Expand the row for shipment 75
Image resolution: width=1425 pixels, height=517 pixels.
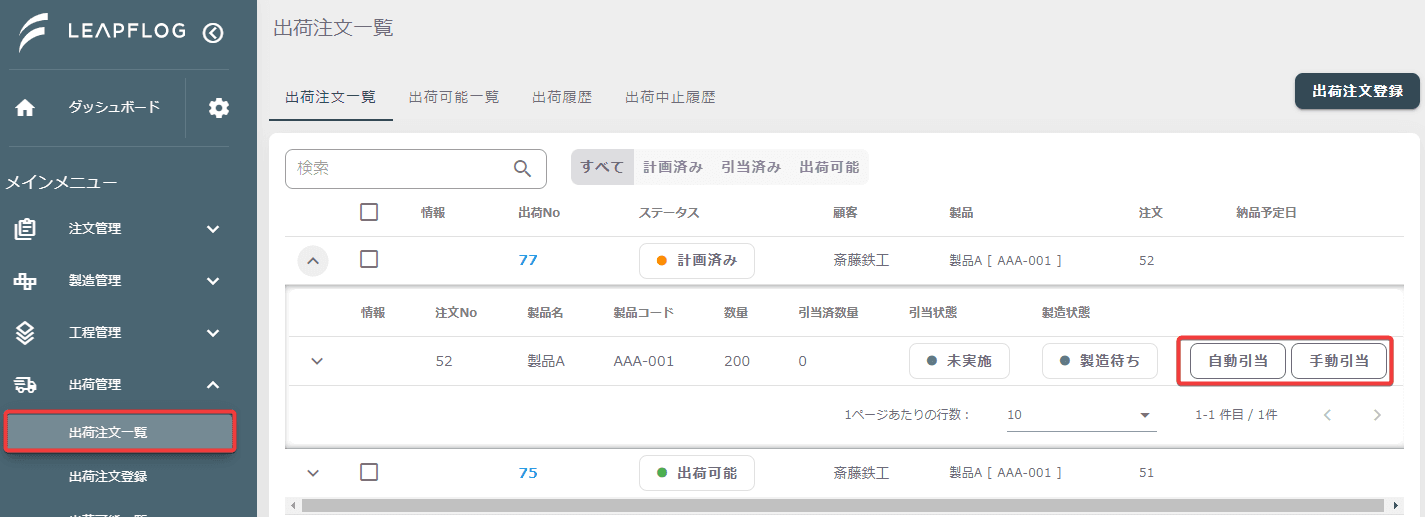(313, 473)
